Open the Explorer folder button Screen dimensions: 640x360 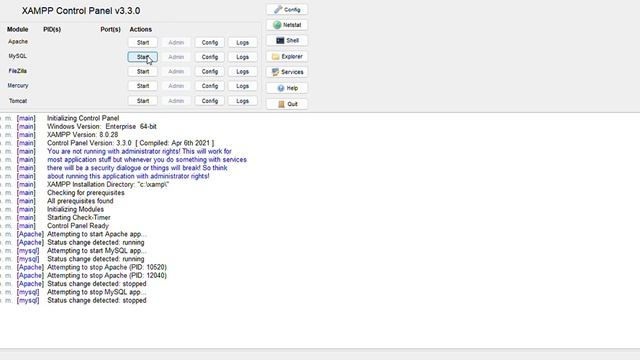tap(287, 56)
